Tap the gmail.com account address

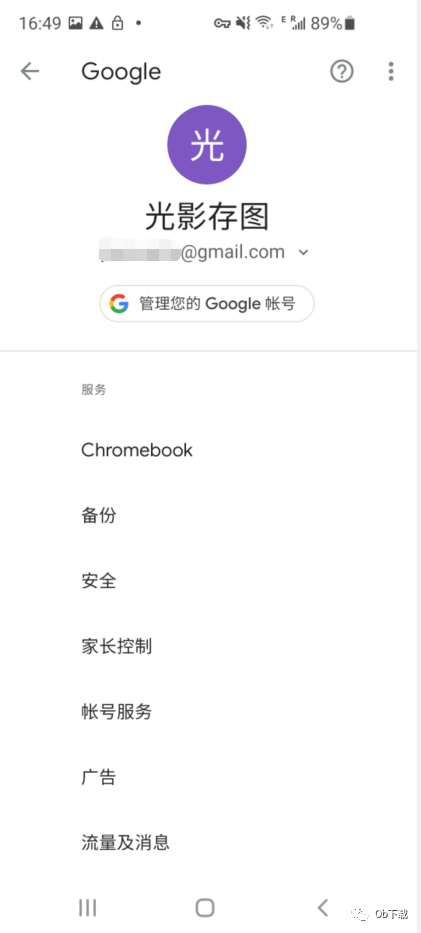(x=192, y=252)
